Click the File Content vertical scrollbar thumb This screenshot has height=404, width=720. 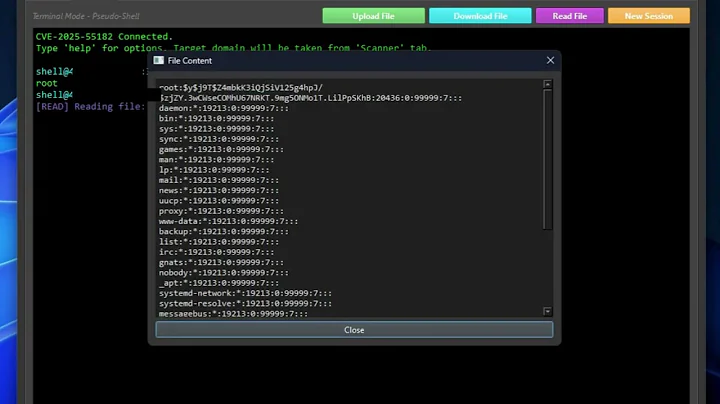point(547,159)
